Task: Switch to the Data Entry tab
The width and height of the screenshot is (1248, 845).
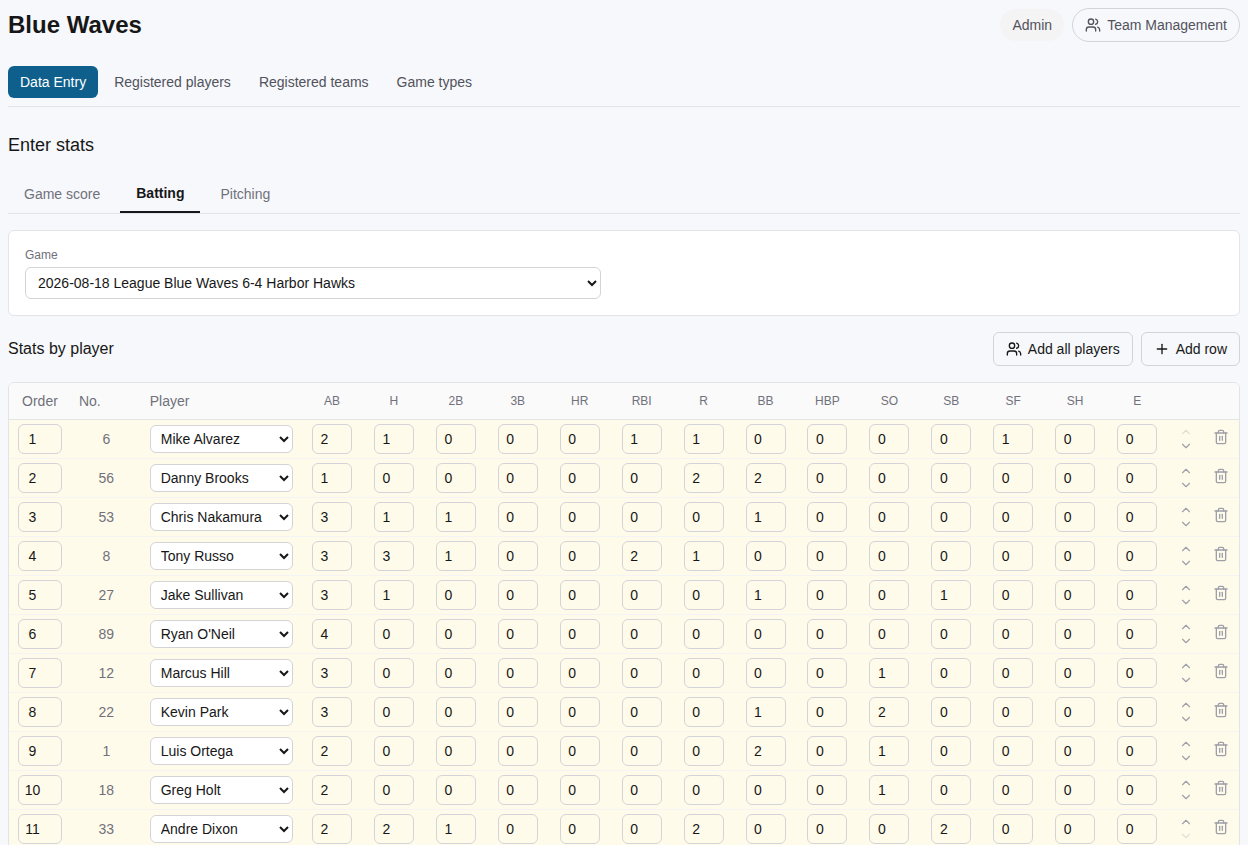Action: (x=53, y=82)
